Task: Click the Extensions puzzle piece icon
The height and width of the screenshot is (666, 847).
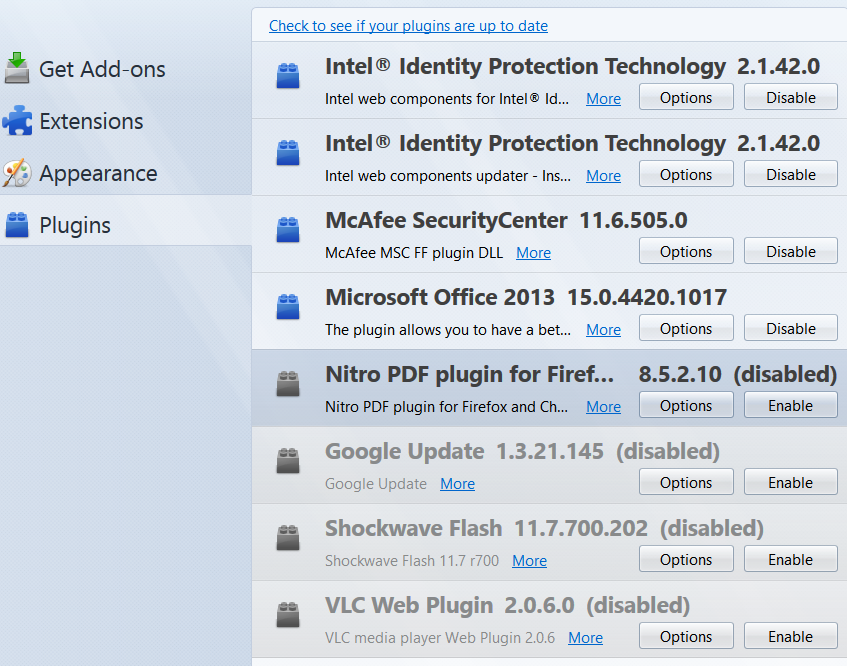Action: 17,120
